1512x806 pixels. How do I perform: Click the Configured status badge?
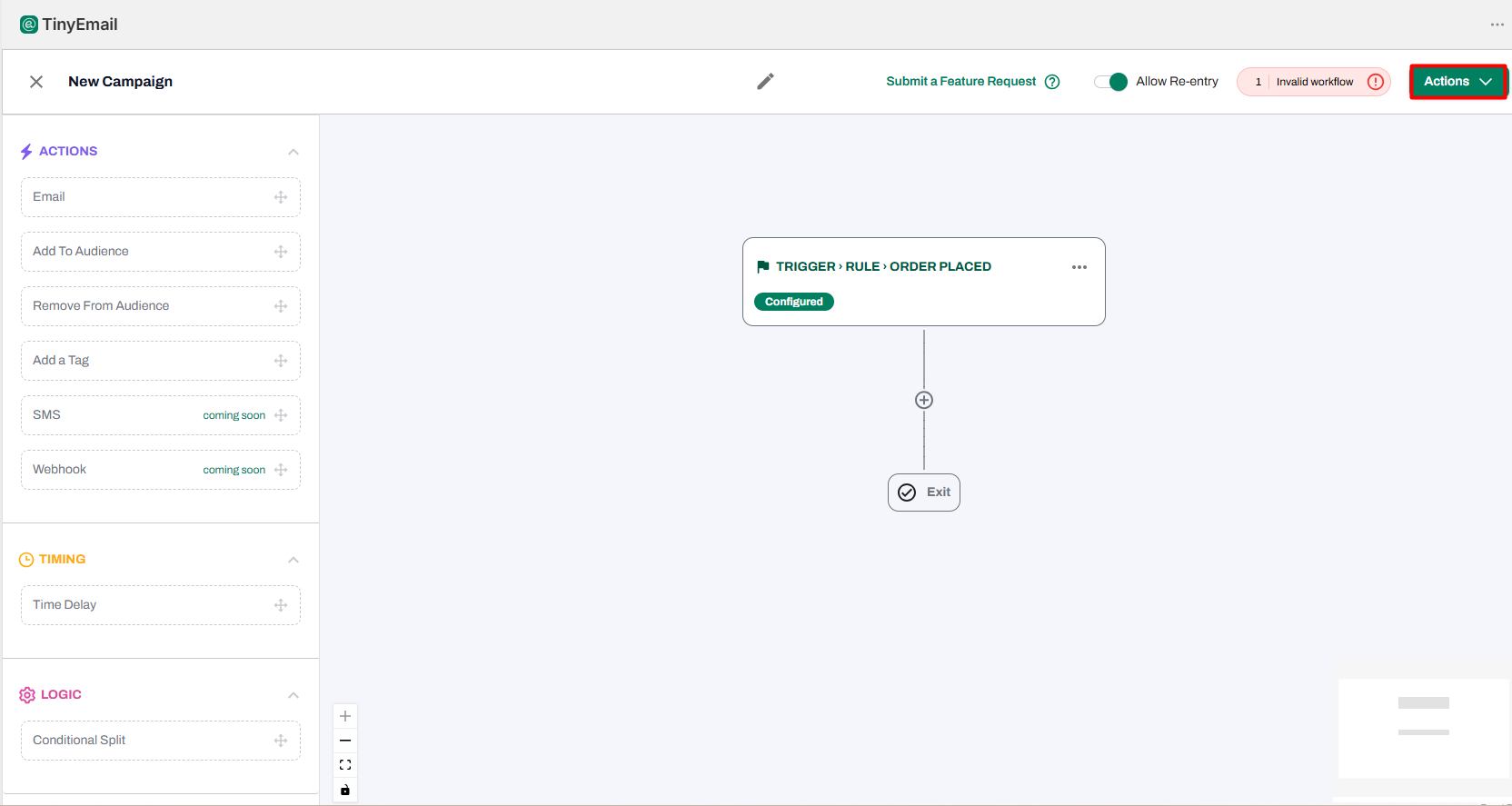point(794,302)
